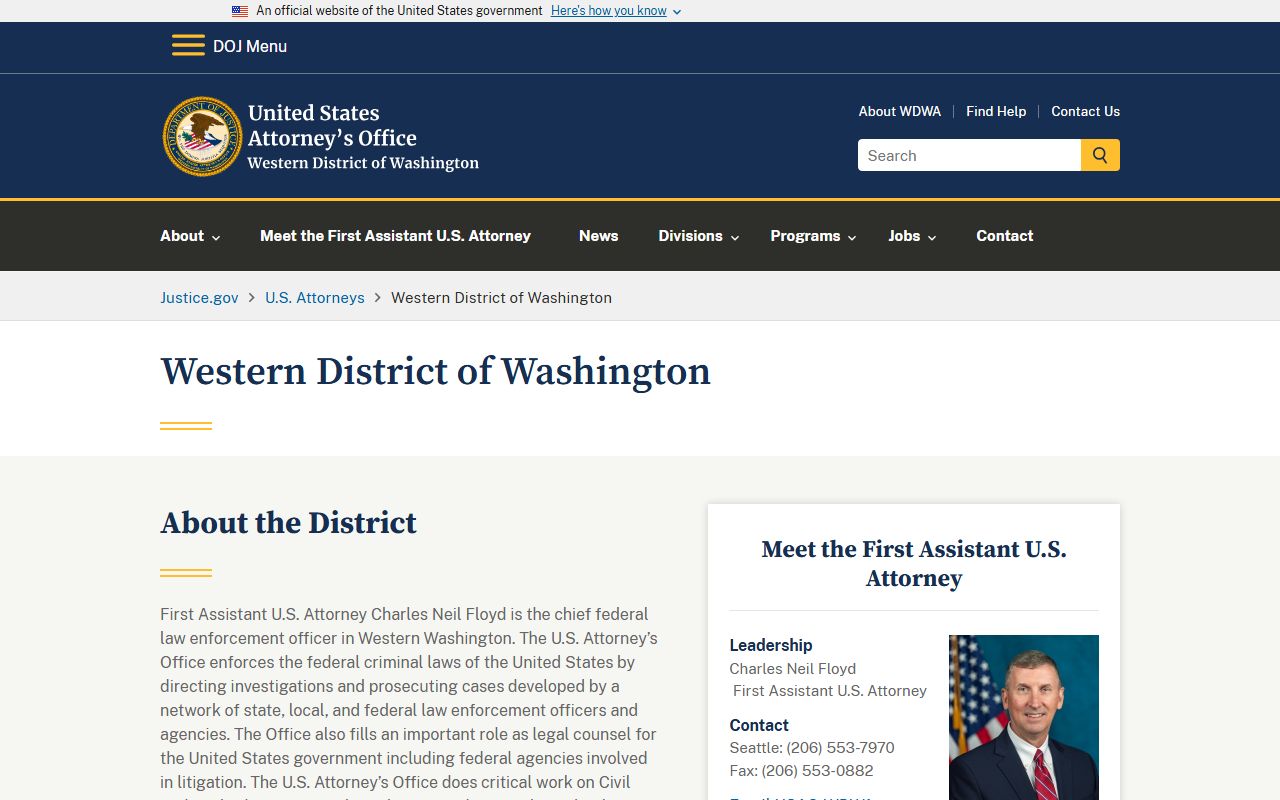Screen dimensions: 1280x800
Task: Click the About WDWA link
Action: pyautogui.click(x=900, y=111)
